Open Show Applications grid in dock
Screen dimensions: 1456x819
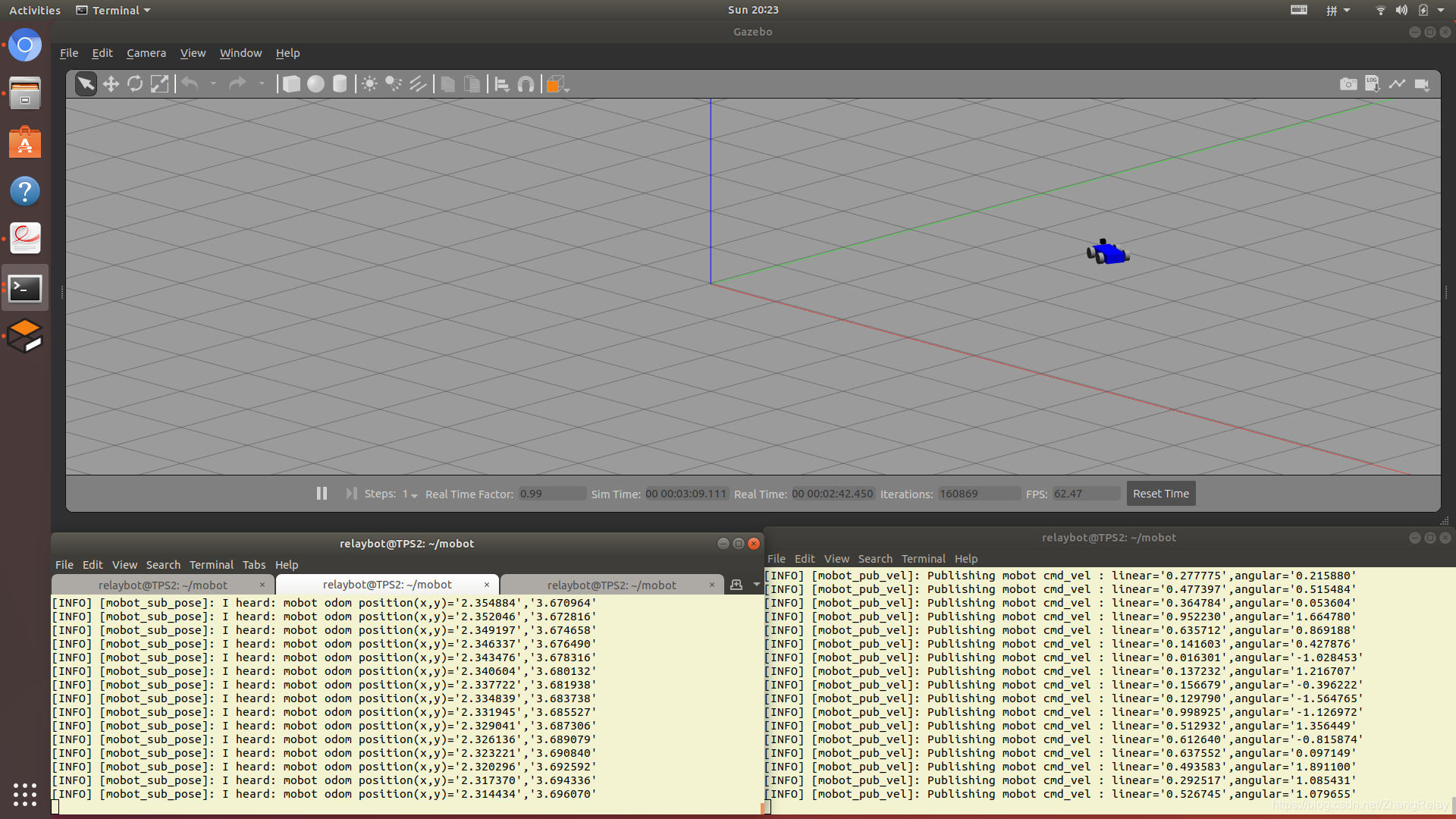25,794
